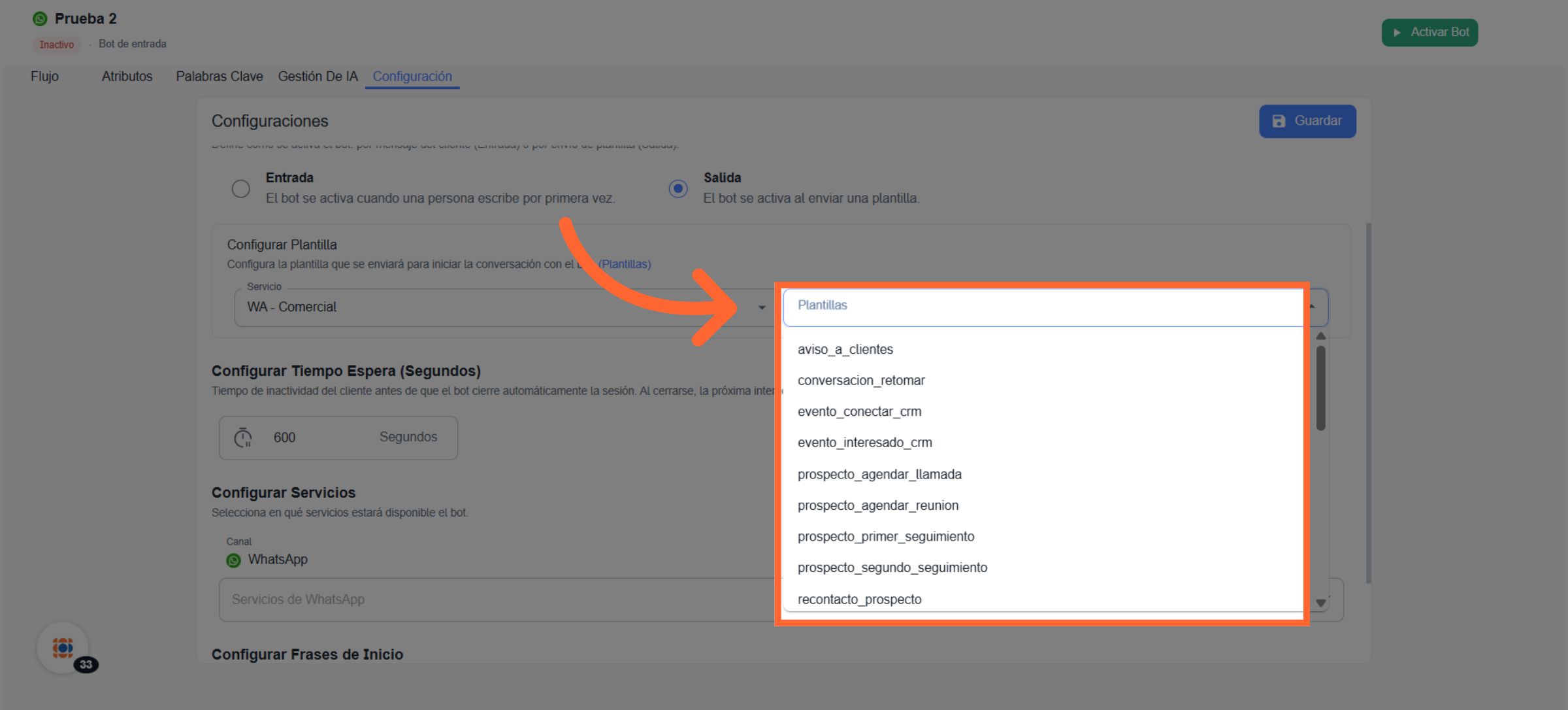Click the dropdown list scroll-up arrow
This screenshot has width=1568, height=710.
pos(1320,336)
